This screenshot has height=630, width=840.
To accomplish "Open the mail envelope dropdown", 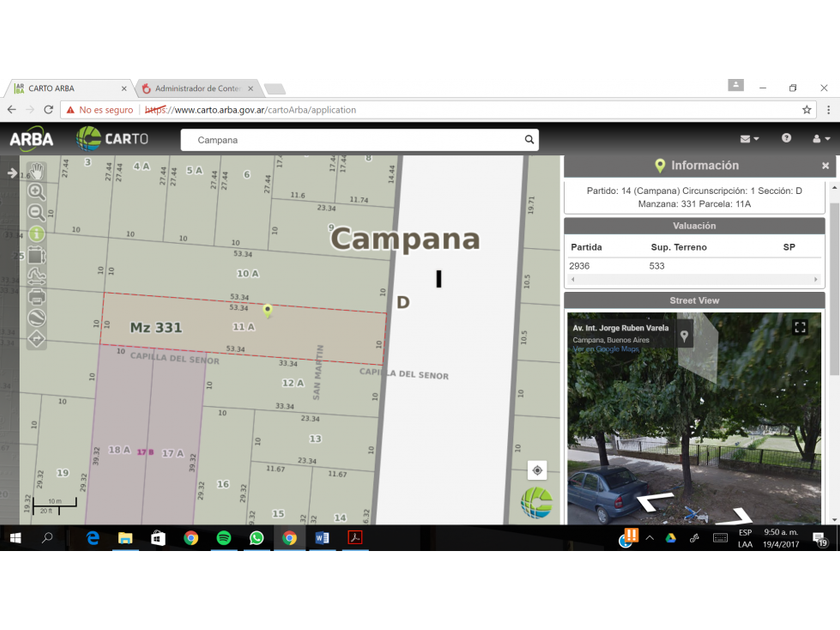I will (748, 139).
